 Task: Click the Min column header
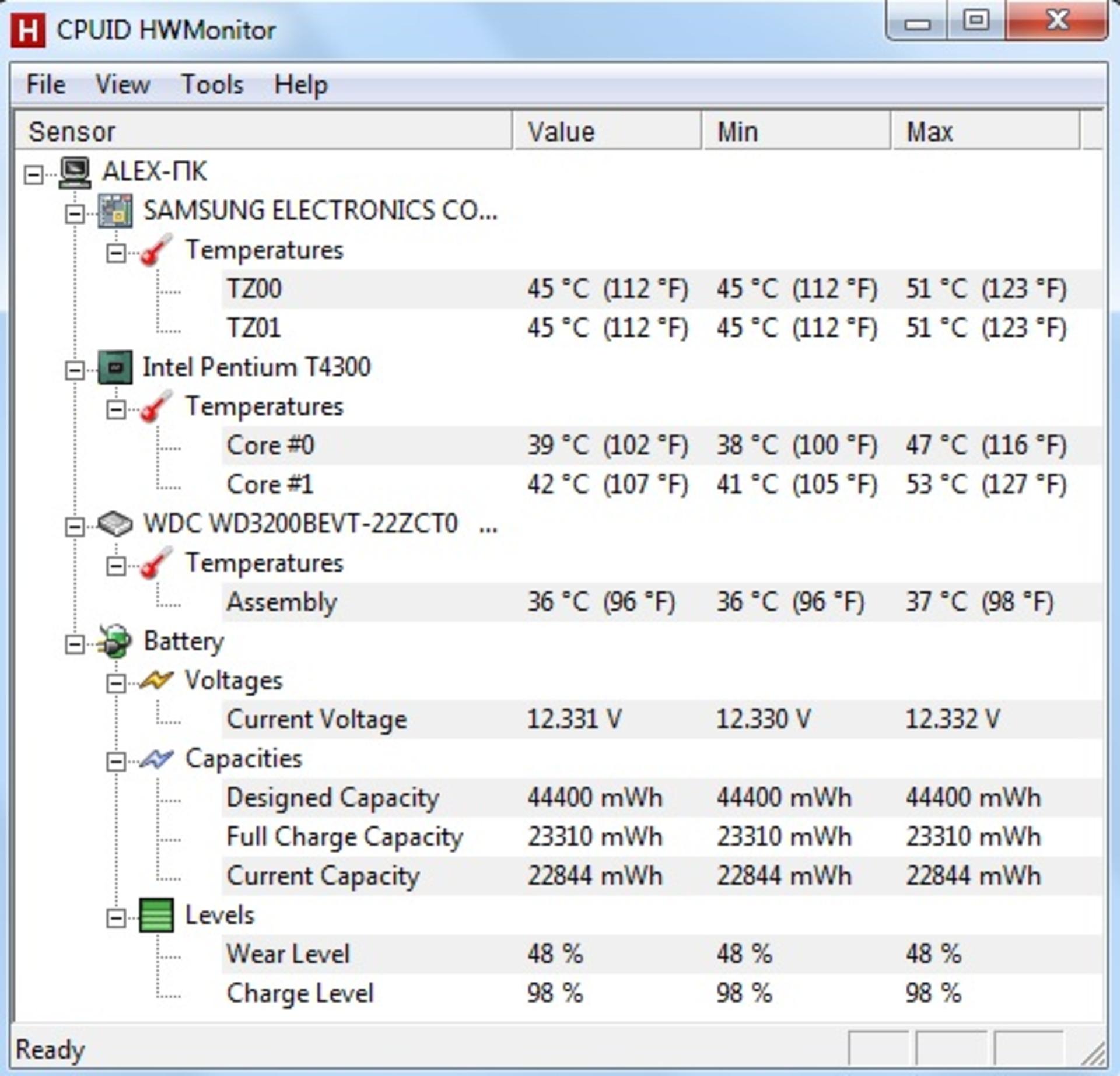tap(797, 132)
